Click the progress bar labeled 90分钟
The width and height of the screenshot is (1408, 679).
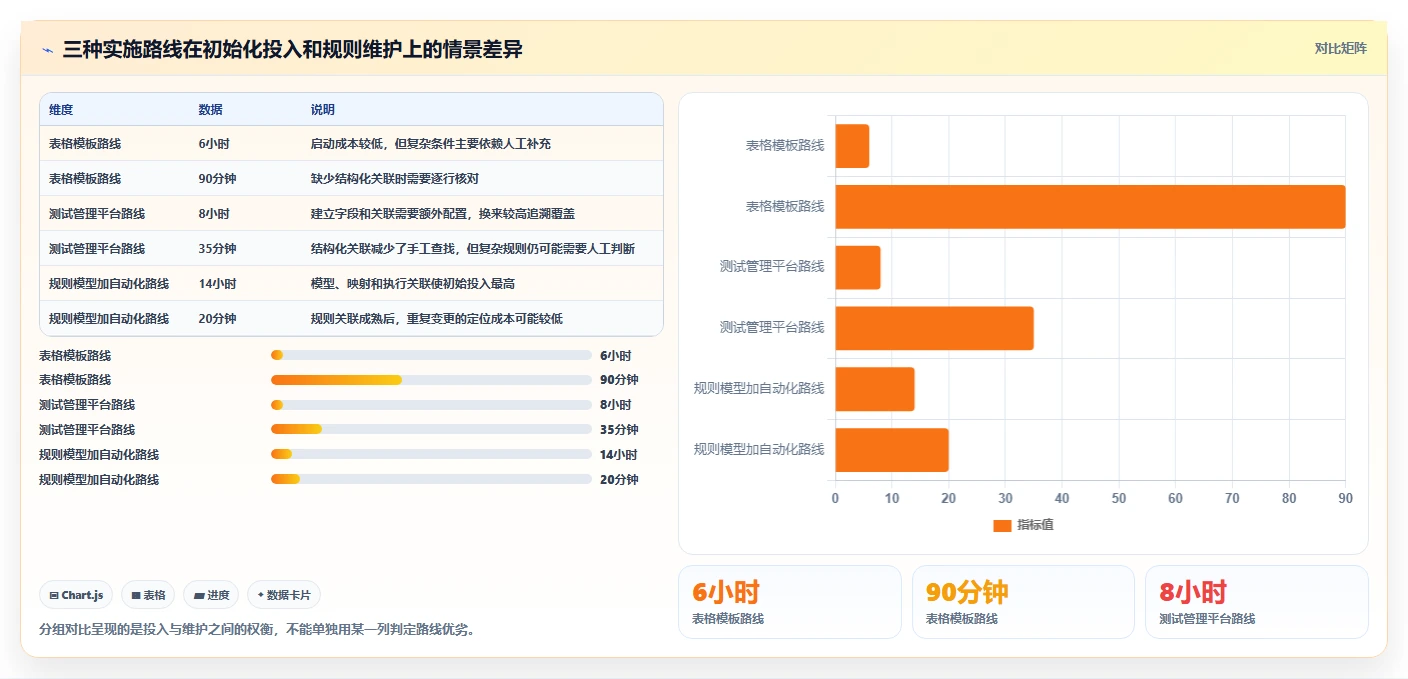tap(431, 380)
